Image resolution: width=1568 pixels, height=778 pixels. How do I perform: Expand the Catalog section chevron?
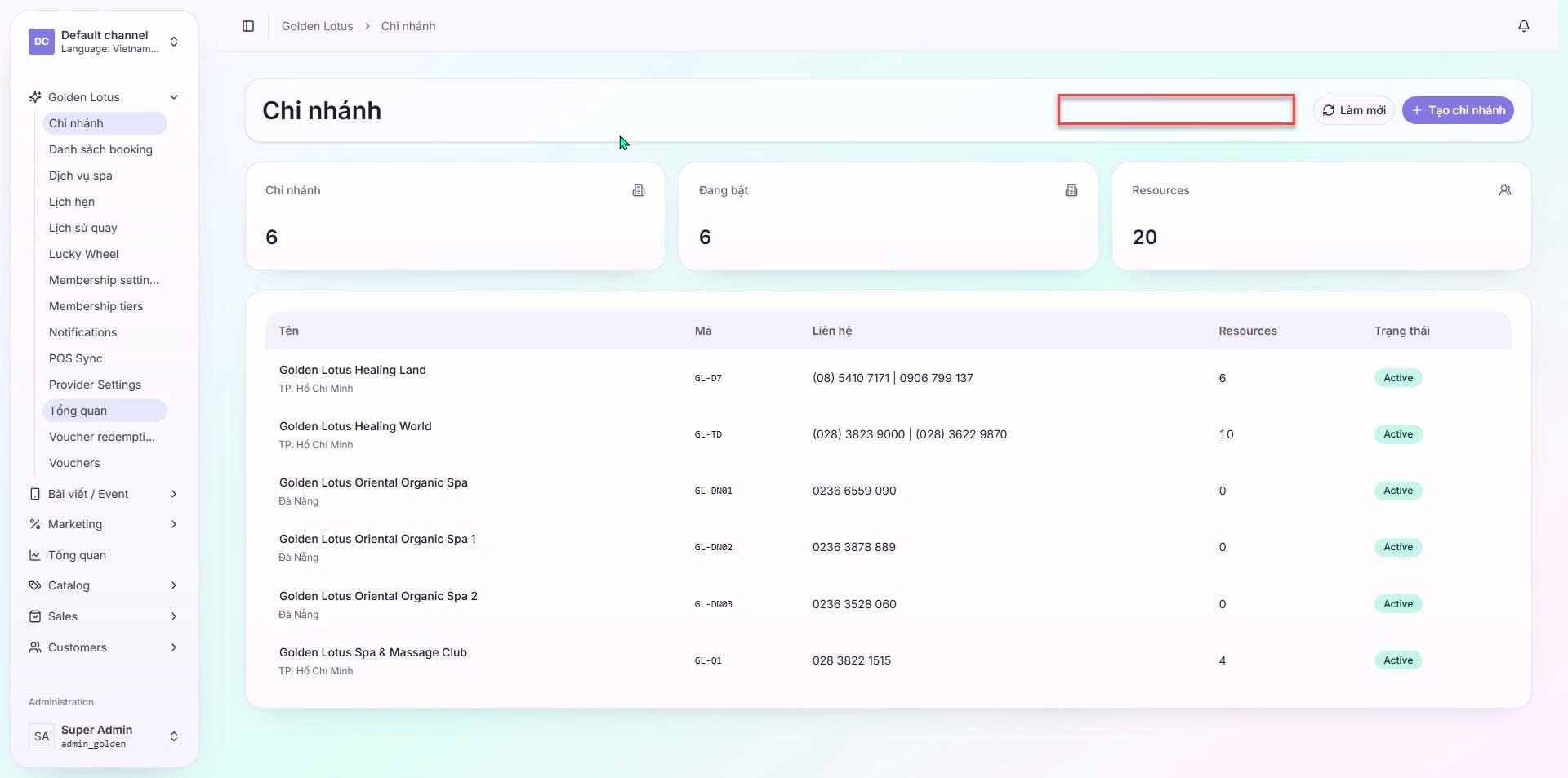[174, 585]
